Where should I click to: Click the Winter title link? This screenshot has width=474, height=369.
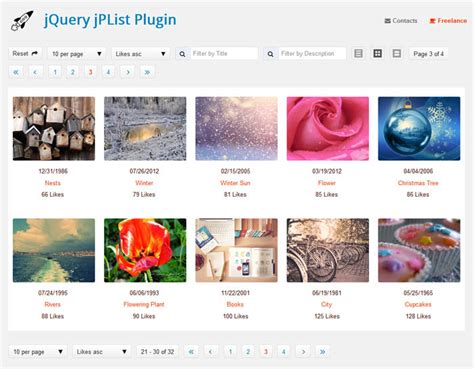coord(144,183)
